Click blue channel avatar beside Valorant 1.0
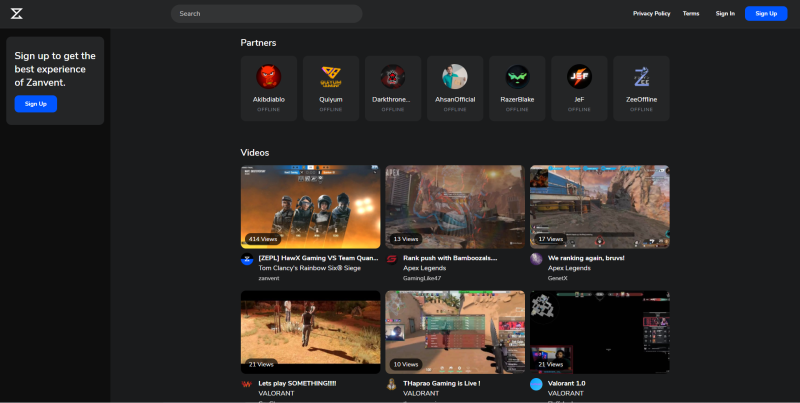Image resolution: width=800 pixels, height=403 pixels. coord(536,384)
